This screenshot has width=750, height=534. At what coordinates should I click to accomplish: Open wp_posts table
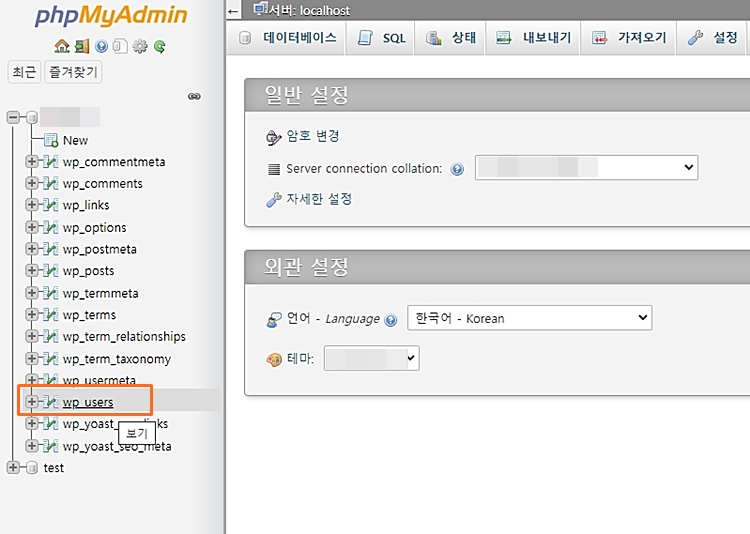point(88,271)
